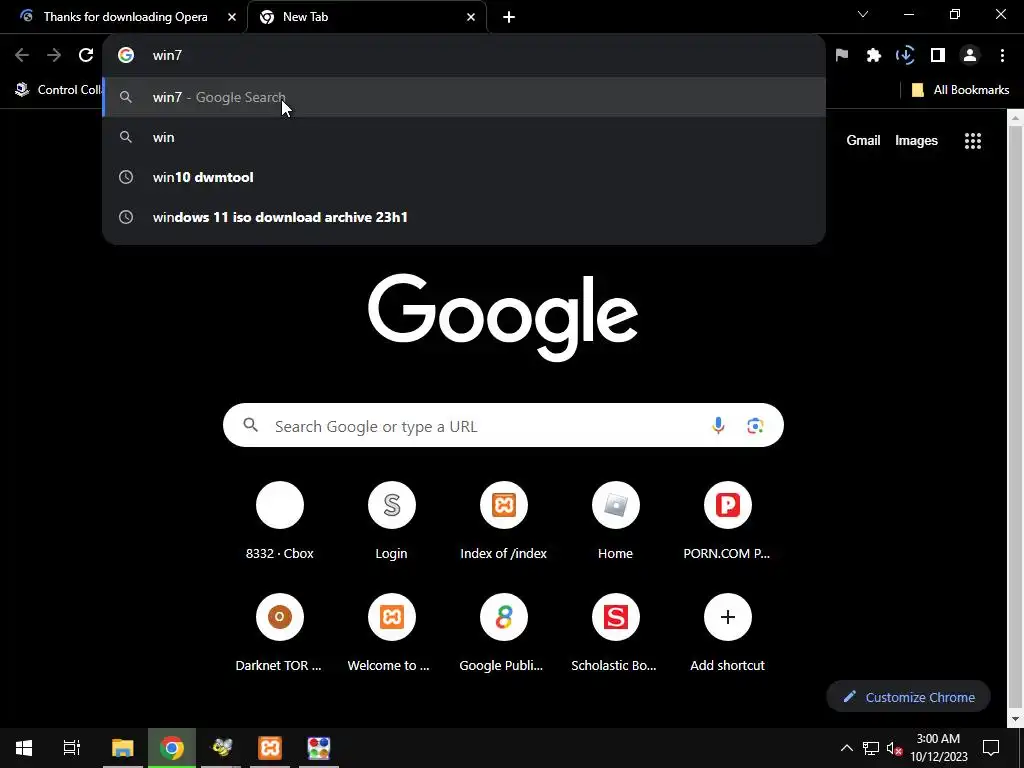Click the page scrollbar up arrow
Screen dimensions: 1024x768
click(x=1016, y=118)
